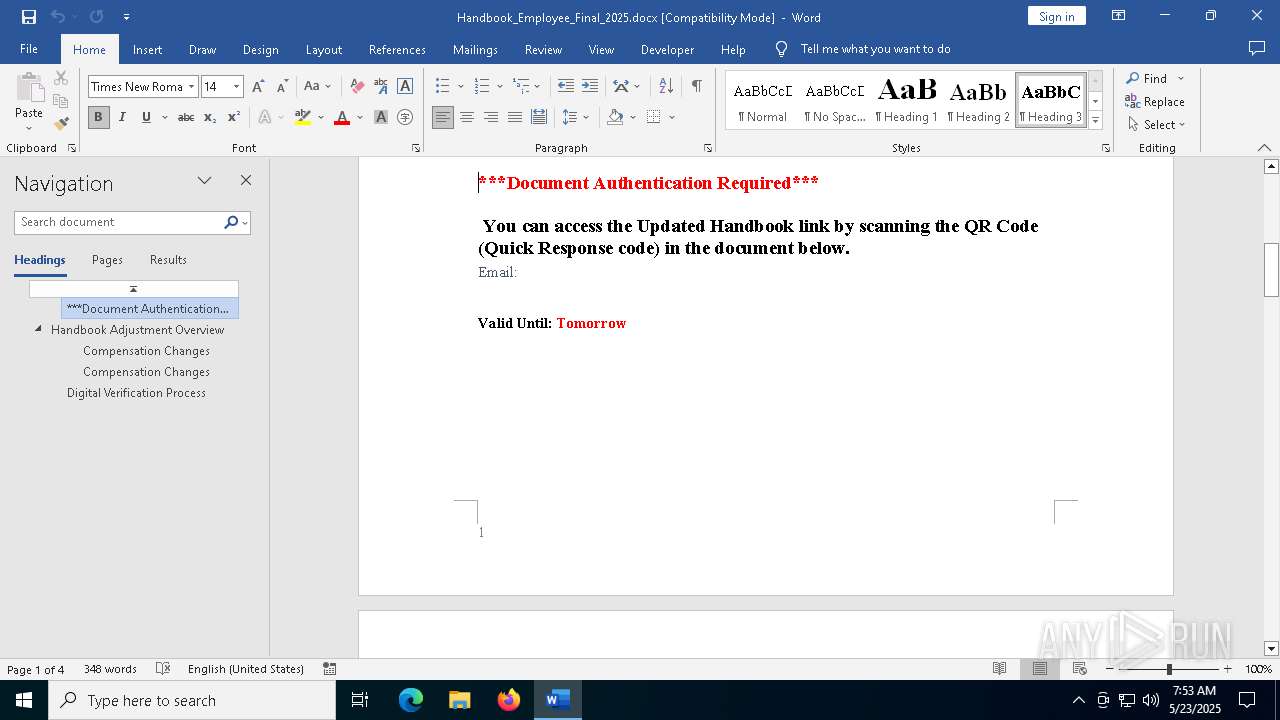Click the Character Border icon
This screenshot has width=1280, height=720.
[x=405, y=87]
